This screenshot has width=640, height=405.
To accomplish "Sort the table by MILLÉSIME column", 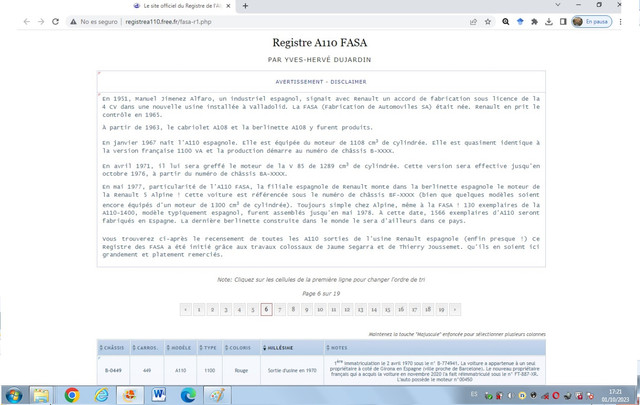I will click(292, 347).
